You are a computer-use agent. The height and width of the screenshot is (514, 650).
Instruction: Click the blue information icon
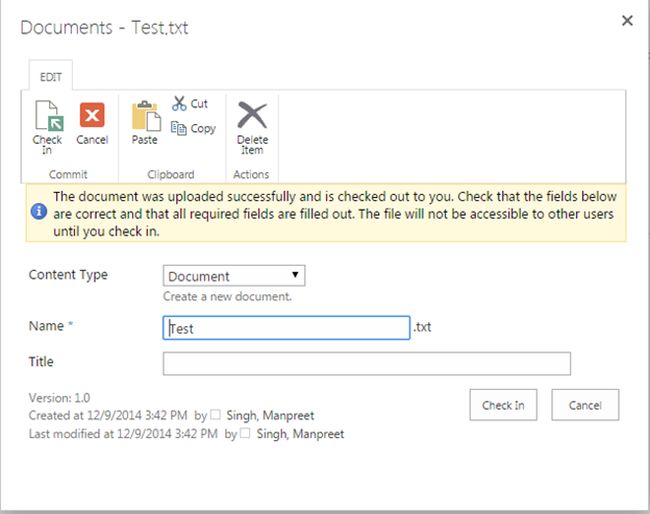[x=39, y=212]
